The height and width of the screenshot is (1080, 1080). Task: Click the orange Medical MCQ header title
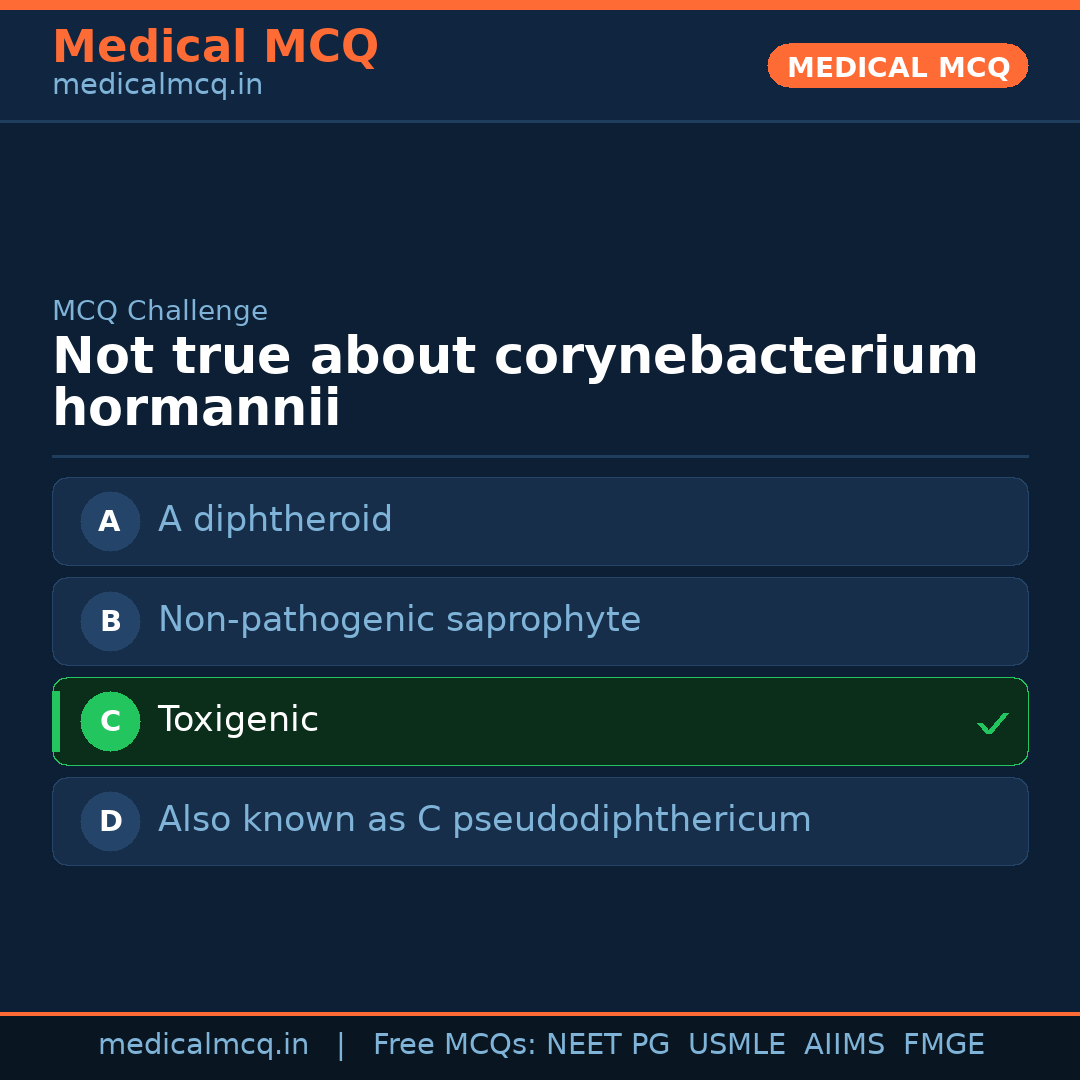215,47
